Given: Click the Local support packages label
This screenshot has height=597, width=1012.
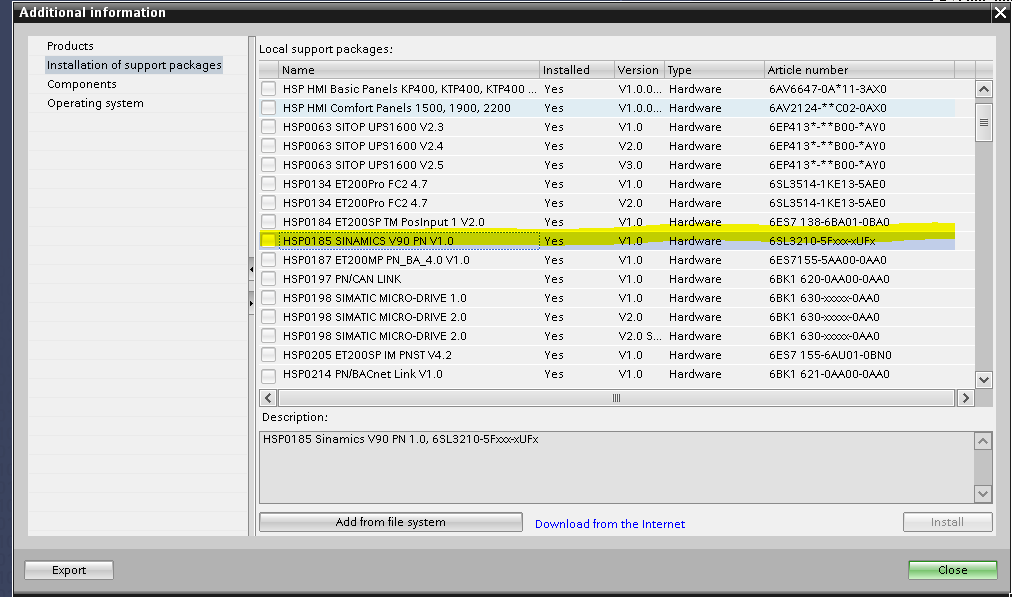Looking at the screenshot, I should point(326,49).
